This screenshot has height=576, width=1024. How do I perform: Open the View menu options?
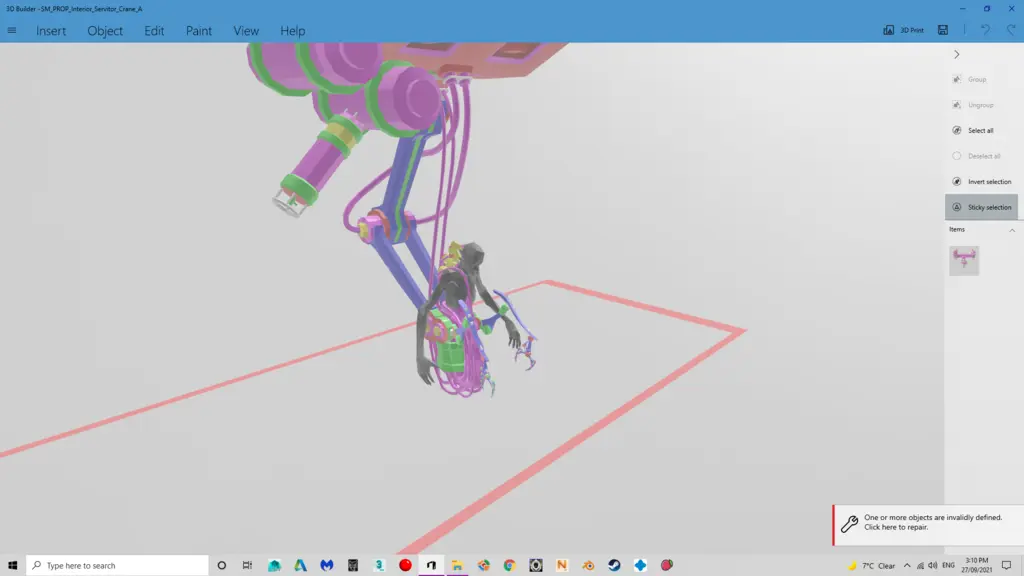point(245,30)
